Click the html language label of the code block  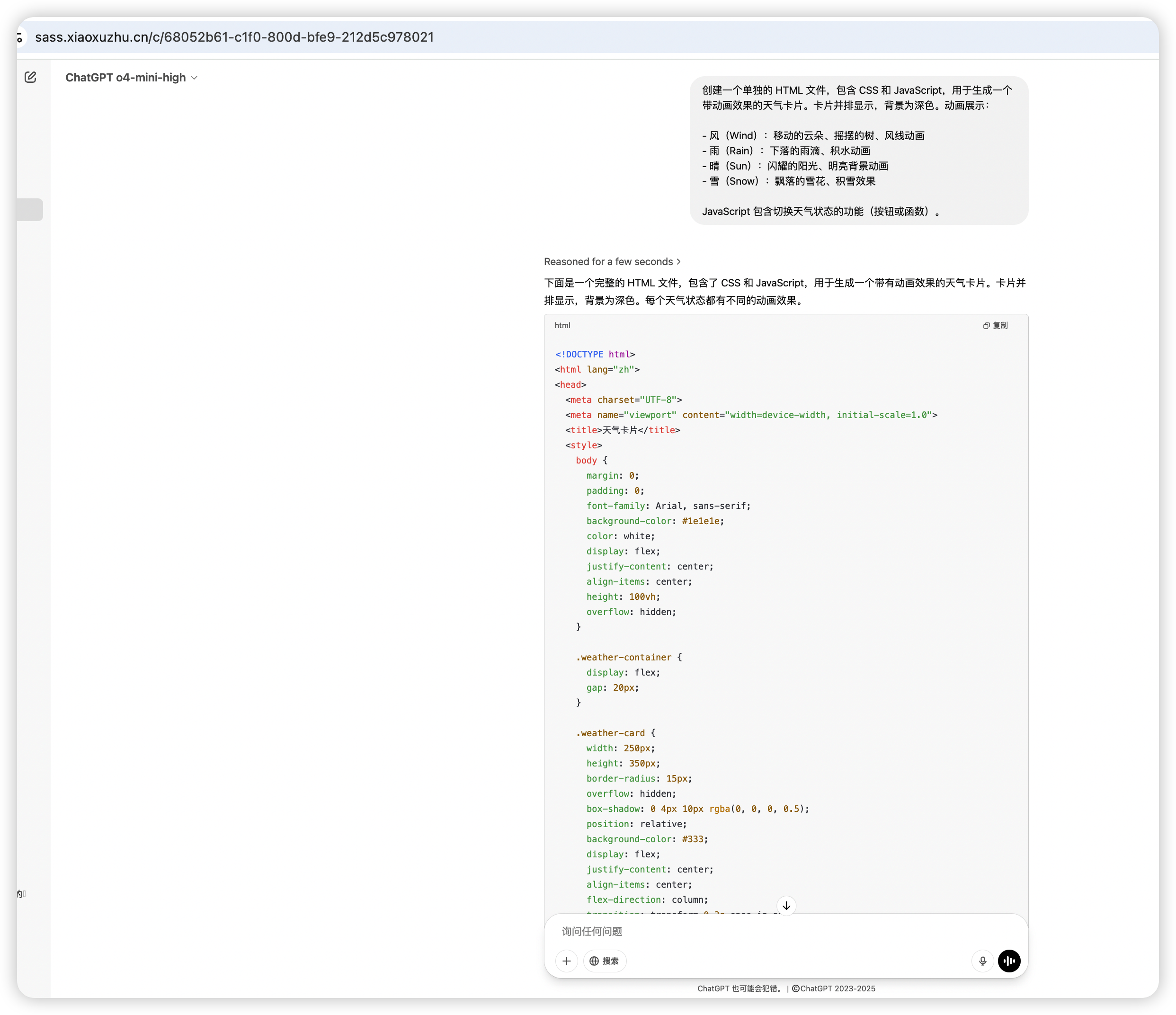click(x=562, y=325)
